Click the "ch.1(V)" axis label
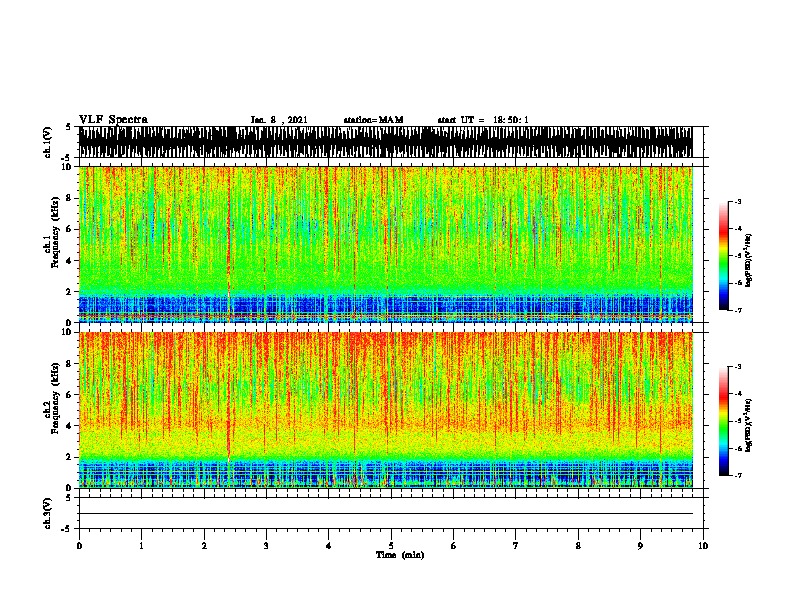Image resolution: width=792 pixels, height=612 pixels. coord(48,142)
